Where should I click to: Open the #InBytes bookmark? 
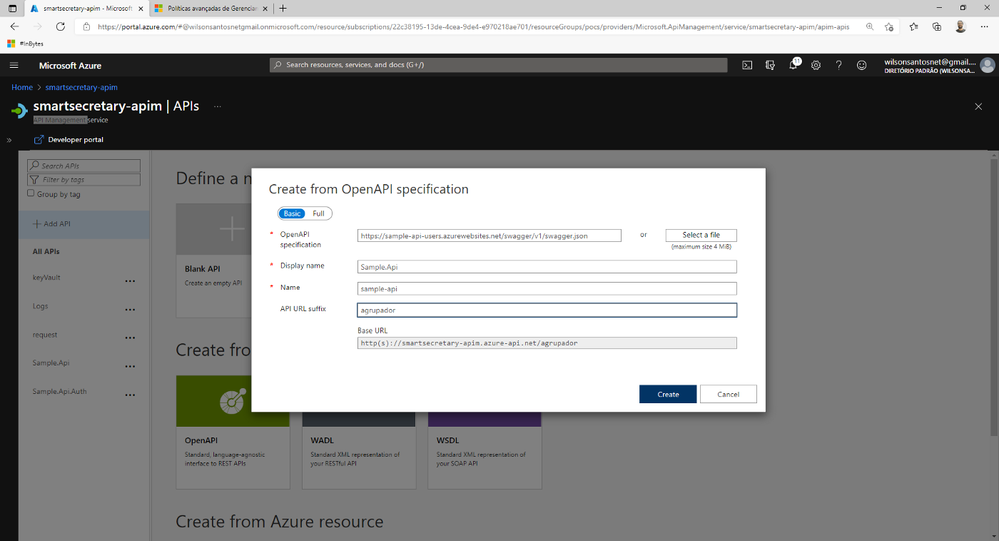25,44
